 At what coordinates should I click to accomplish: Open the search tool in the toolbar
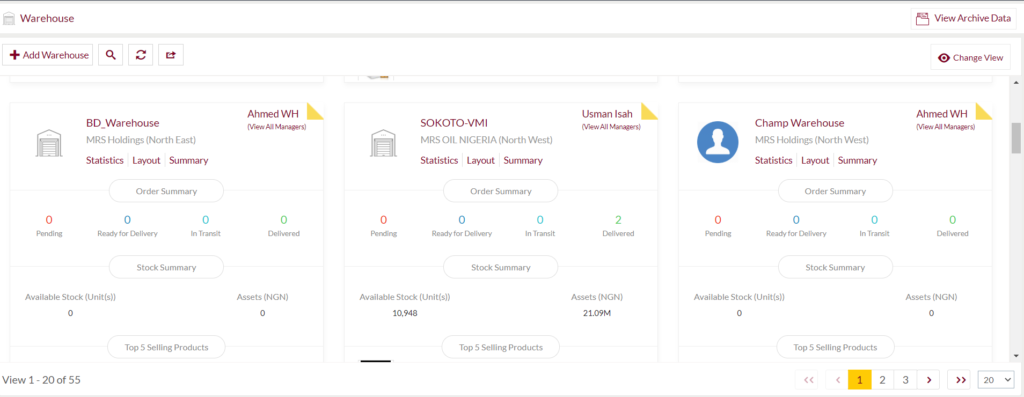tap(110, 56)
